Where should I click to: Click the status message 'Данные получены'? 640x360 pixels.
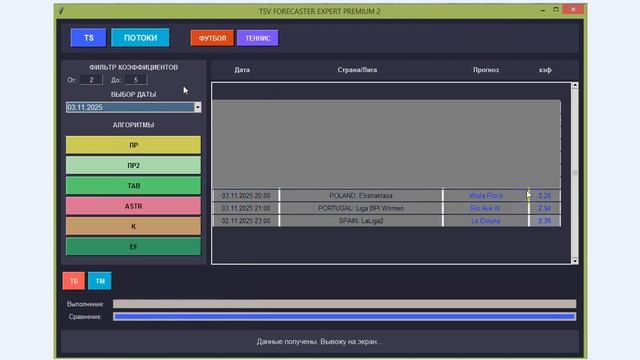point(320,341)
